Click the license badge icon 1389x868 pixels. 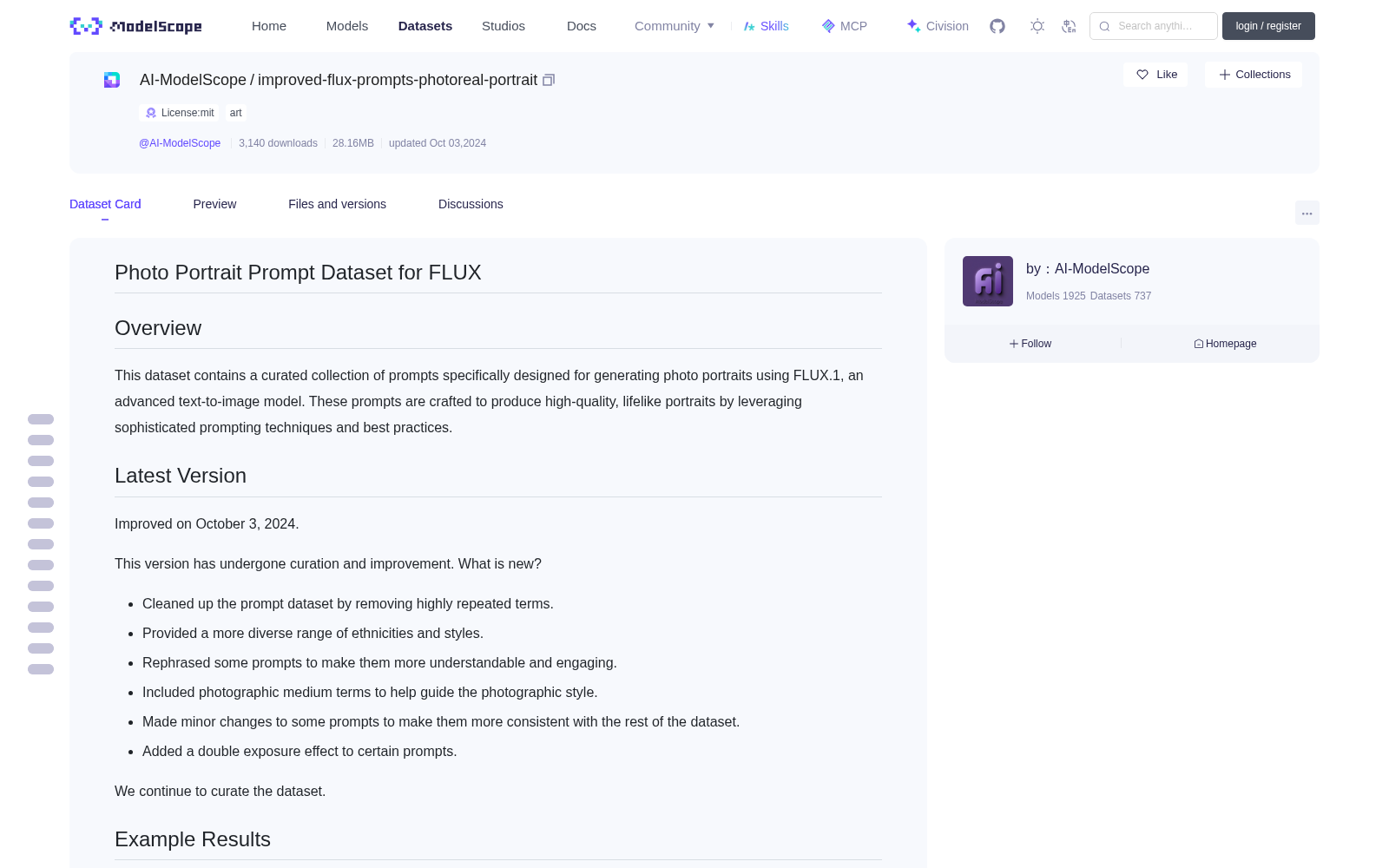pyautogui.click(x=151, y=113)
